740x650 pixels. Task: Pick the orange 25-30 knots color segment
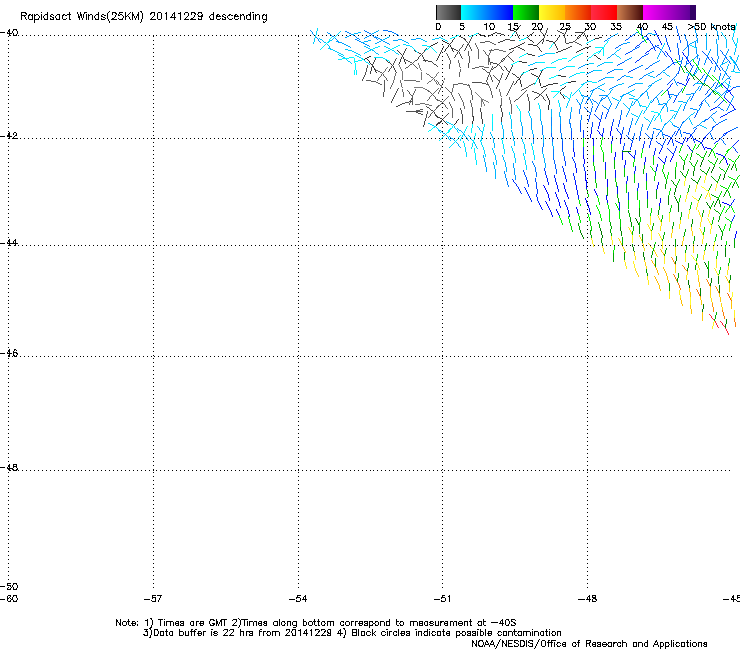pos(578,12)
